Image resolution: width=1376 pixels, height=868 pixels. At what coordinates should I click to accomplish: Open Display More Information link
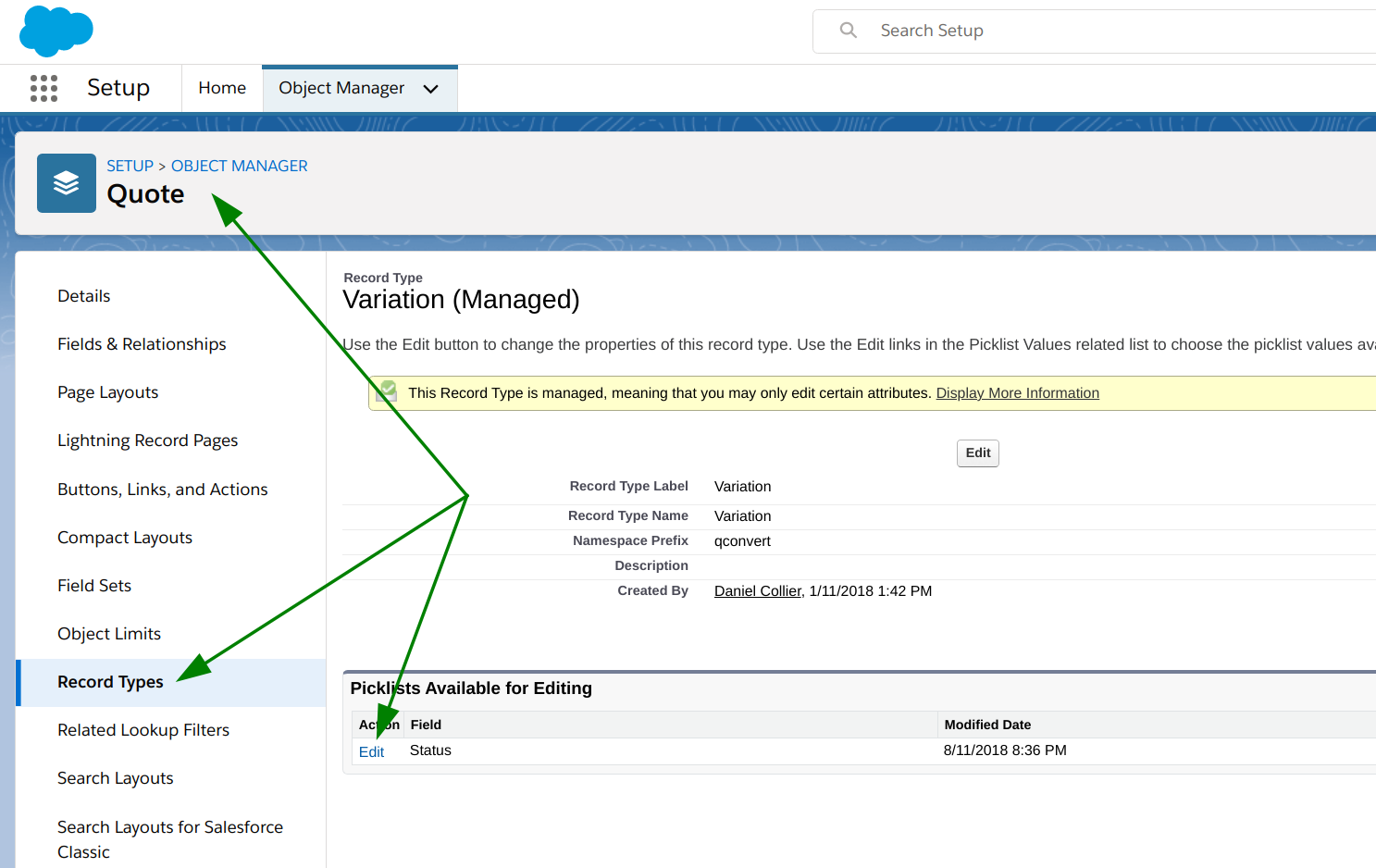[1018, 393]
